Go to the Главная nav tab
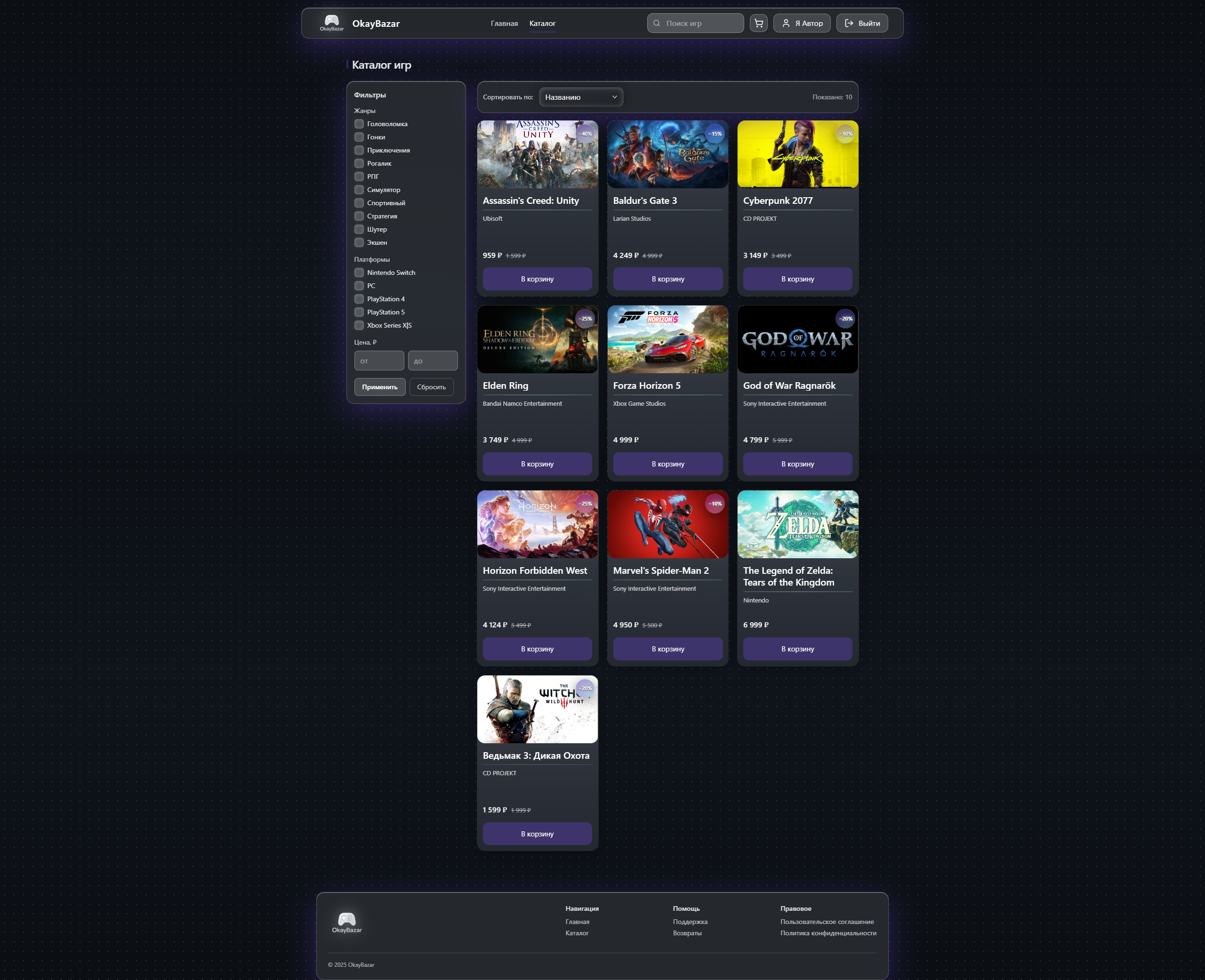 (504, 23)
